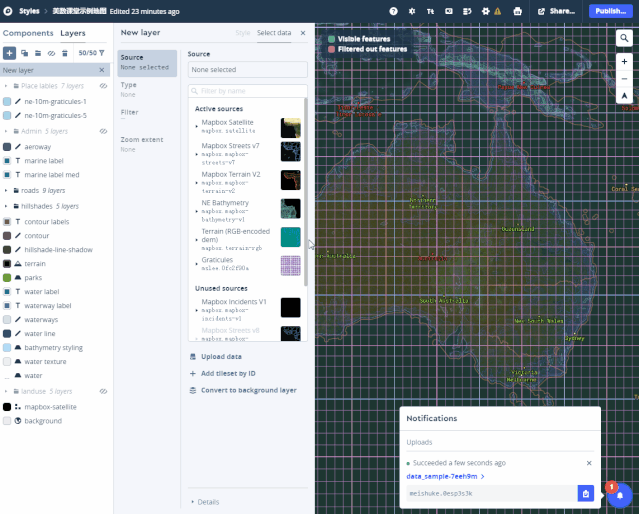Filter layers via 50/50 funnel icon
This screenshot has width=639, height=514.
point(91,53)
